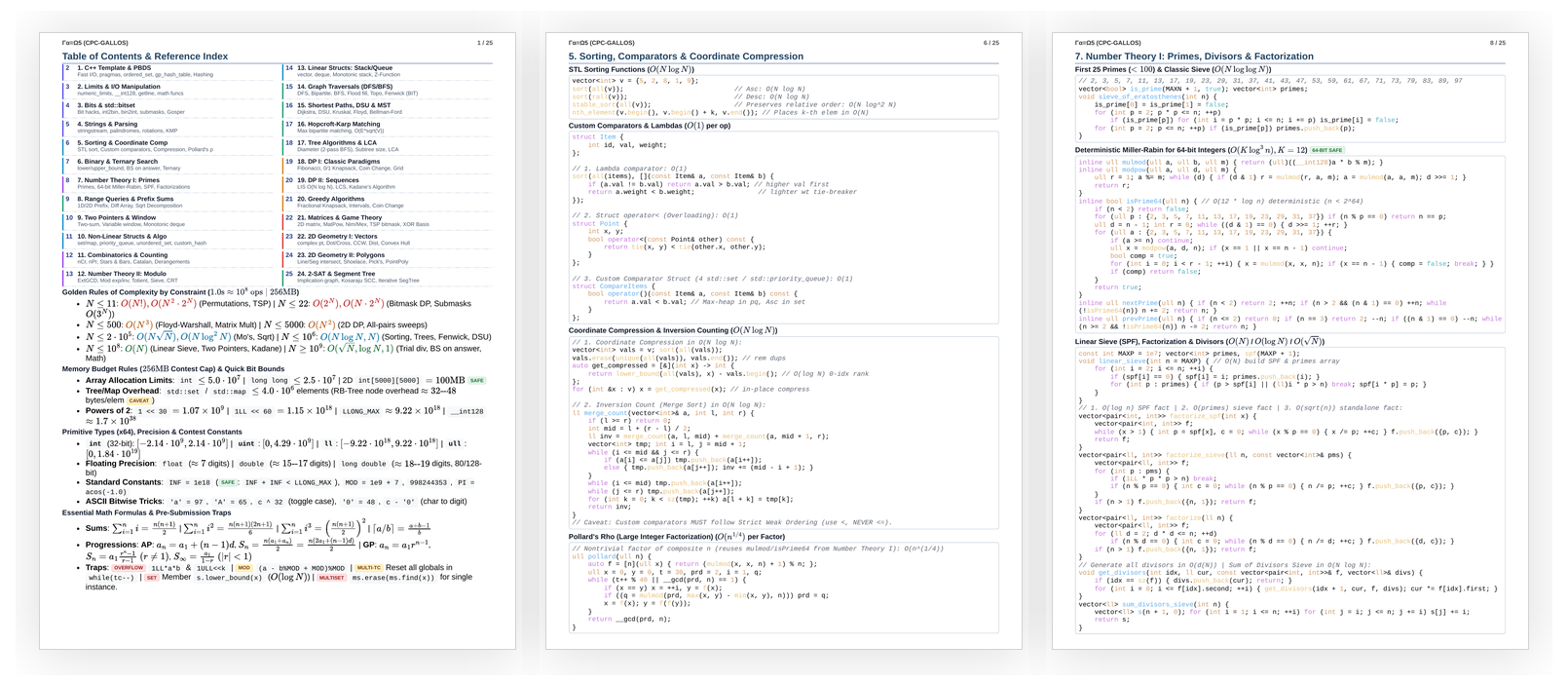Click the CAVEAT badge under Tree/Map Overhead
The image size is (1568, 682).
139,400
